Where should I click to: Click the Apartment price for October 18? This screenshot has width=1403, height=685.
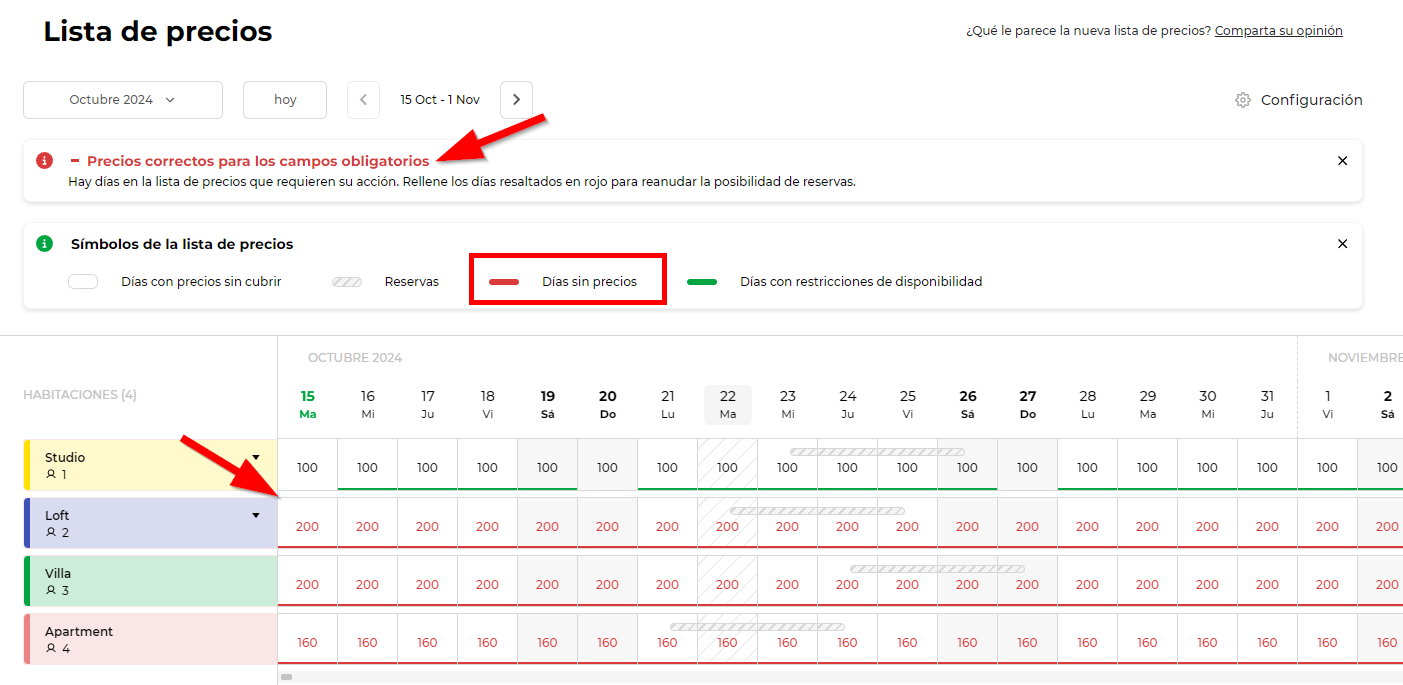487,642
